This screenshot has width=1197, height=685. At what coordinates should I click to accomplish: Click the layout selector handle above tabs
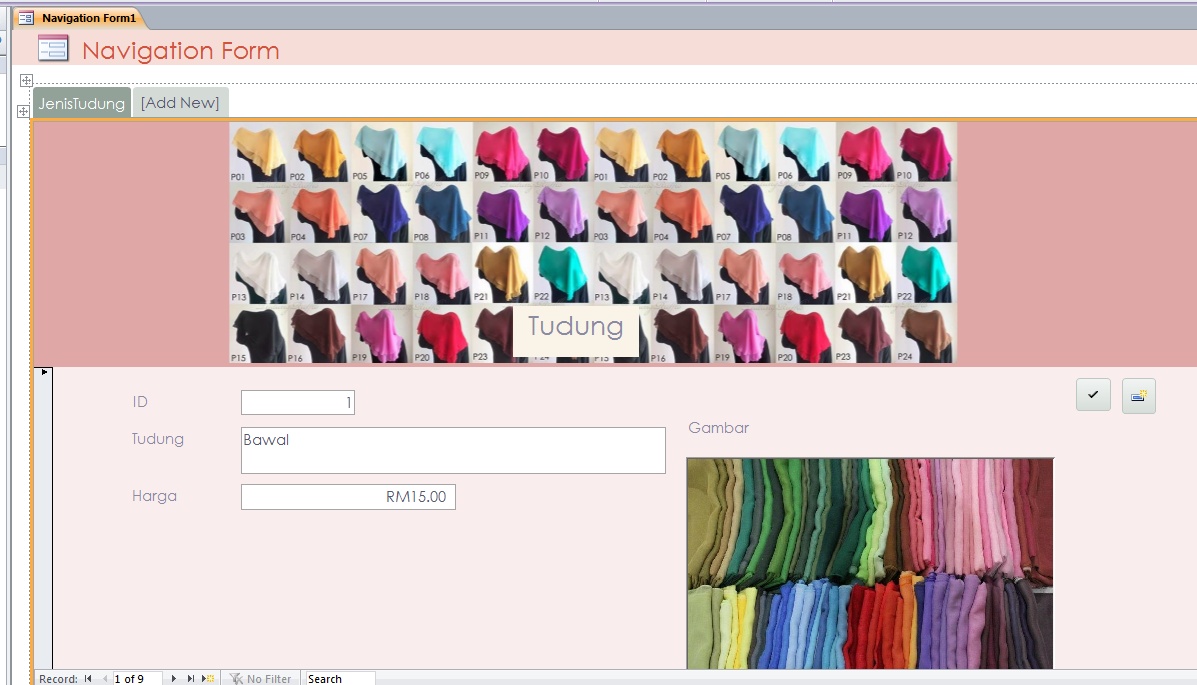coord(26,80)
